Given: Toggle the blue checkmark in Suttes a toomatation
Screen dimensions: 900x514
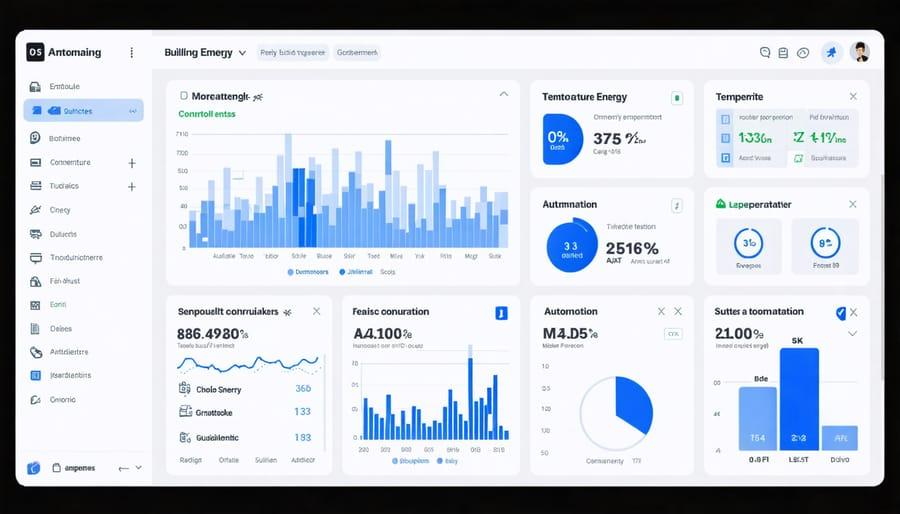Looking at the screenshot, I should coord(840,313).
